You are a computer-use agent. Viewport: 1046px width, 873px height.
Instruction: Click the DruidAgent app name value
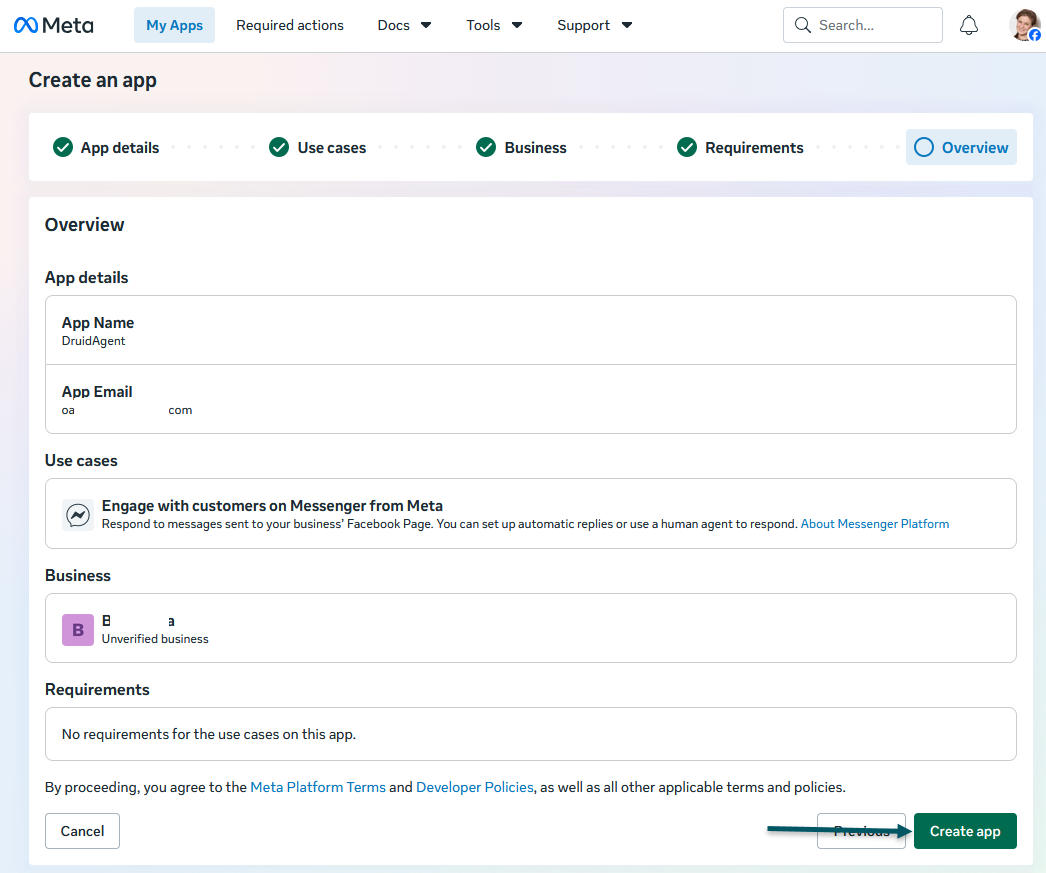(x=93, y=341)
